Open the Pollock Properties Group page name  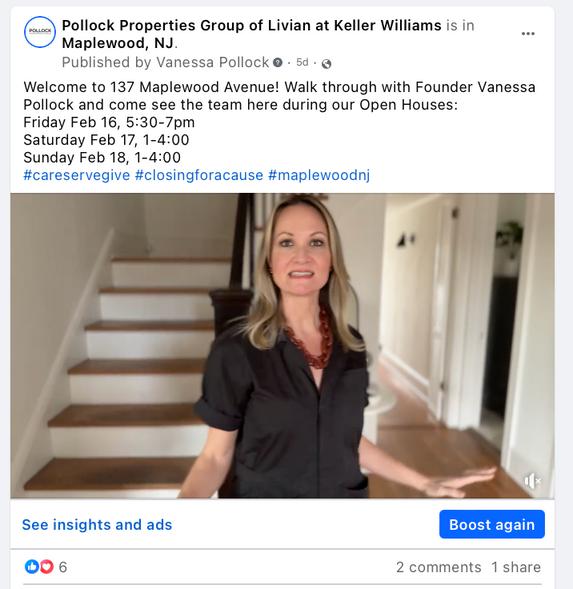coord(251,26)
